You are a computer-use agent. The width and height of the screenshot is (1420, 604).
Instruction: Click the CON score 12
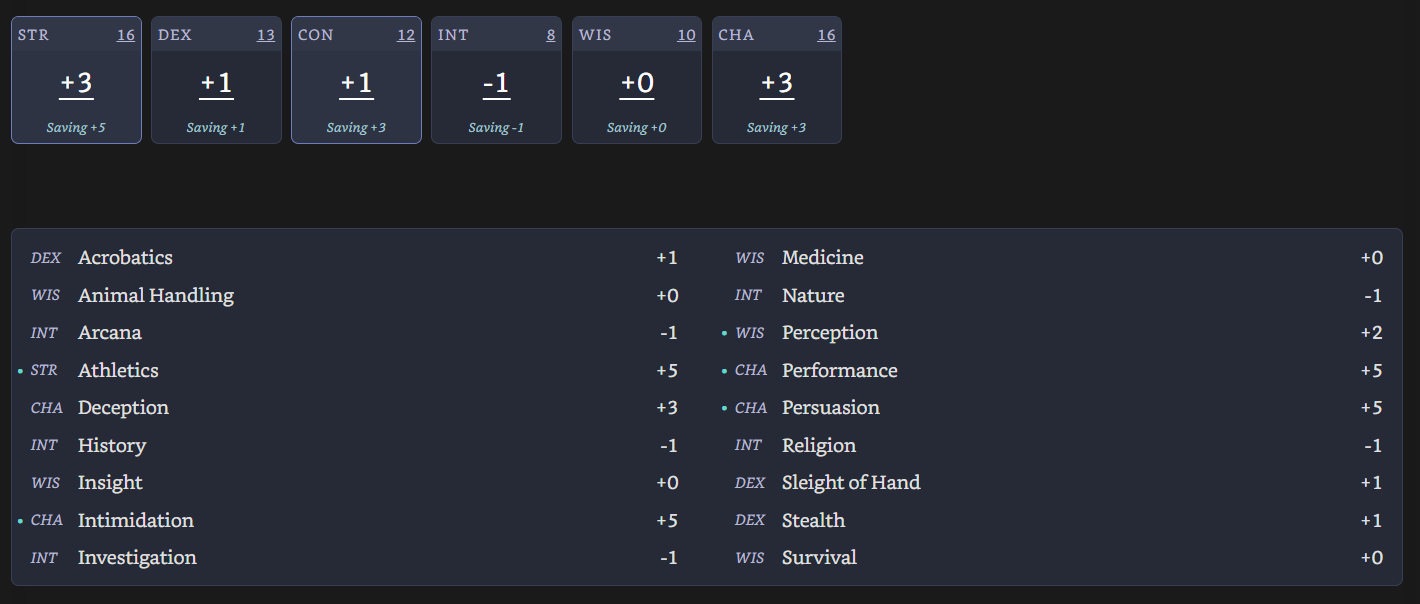click(x=405, y=35)
